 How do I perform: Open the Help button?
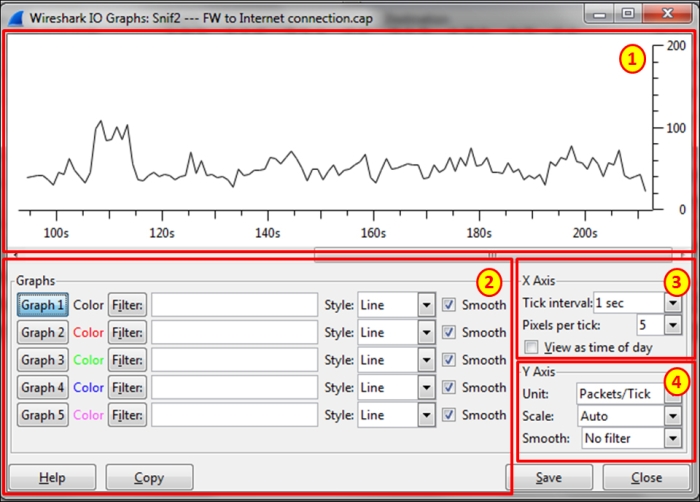pos(52,478)
